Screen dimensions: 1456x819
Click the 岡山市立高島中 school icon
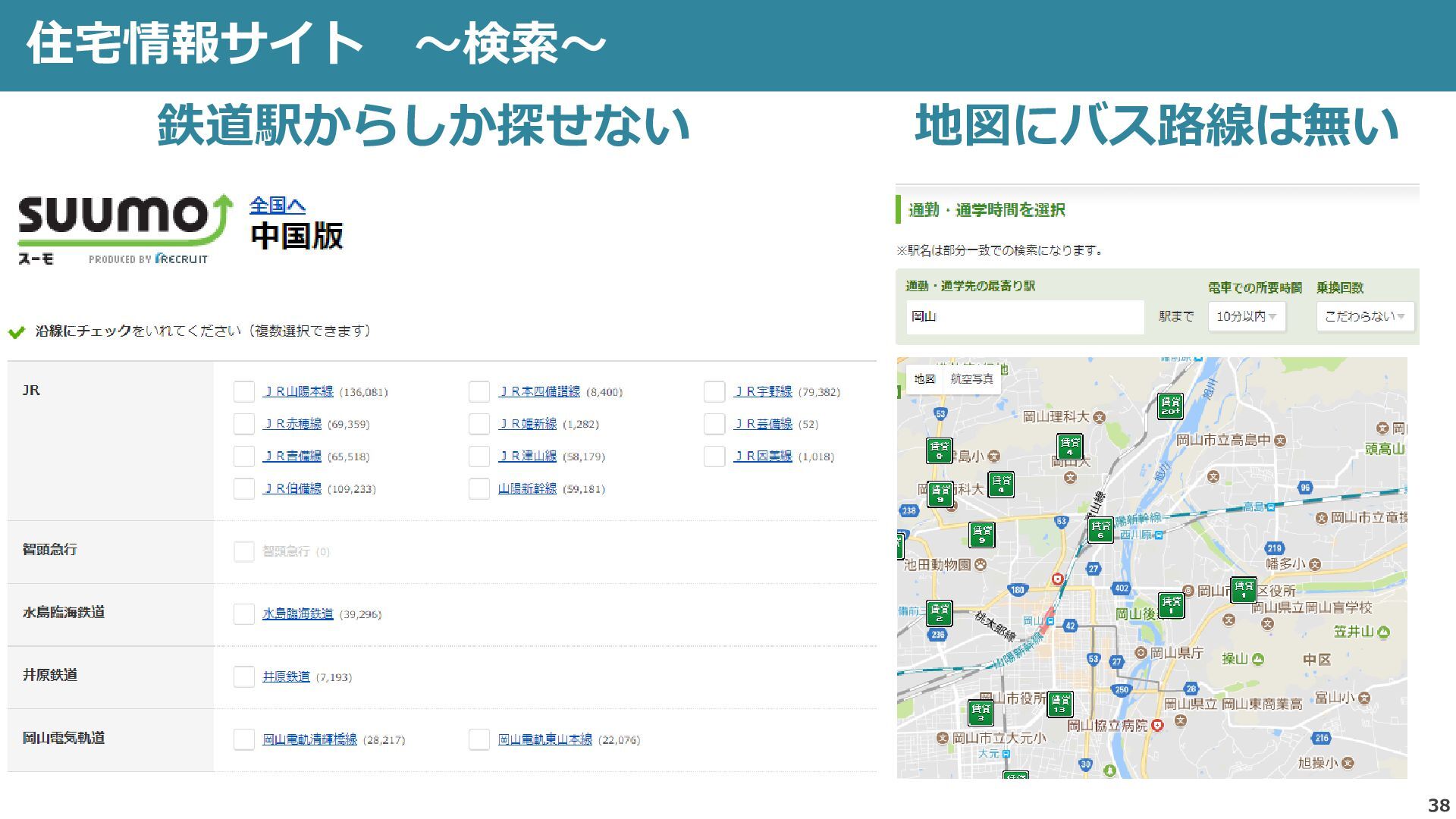click(1280, 441)
